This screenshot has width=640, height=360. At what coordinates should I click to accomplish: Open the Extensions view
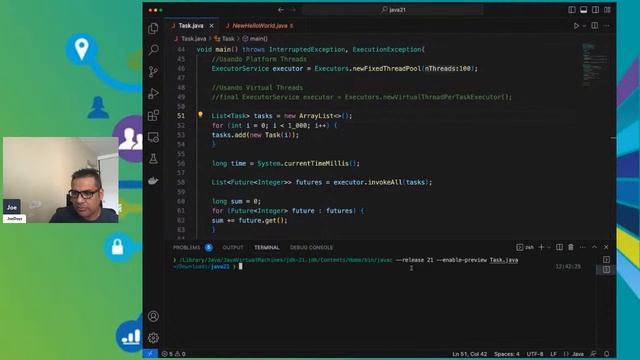tap(153, 116)
